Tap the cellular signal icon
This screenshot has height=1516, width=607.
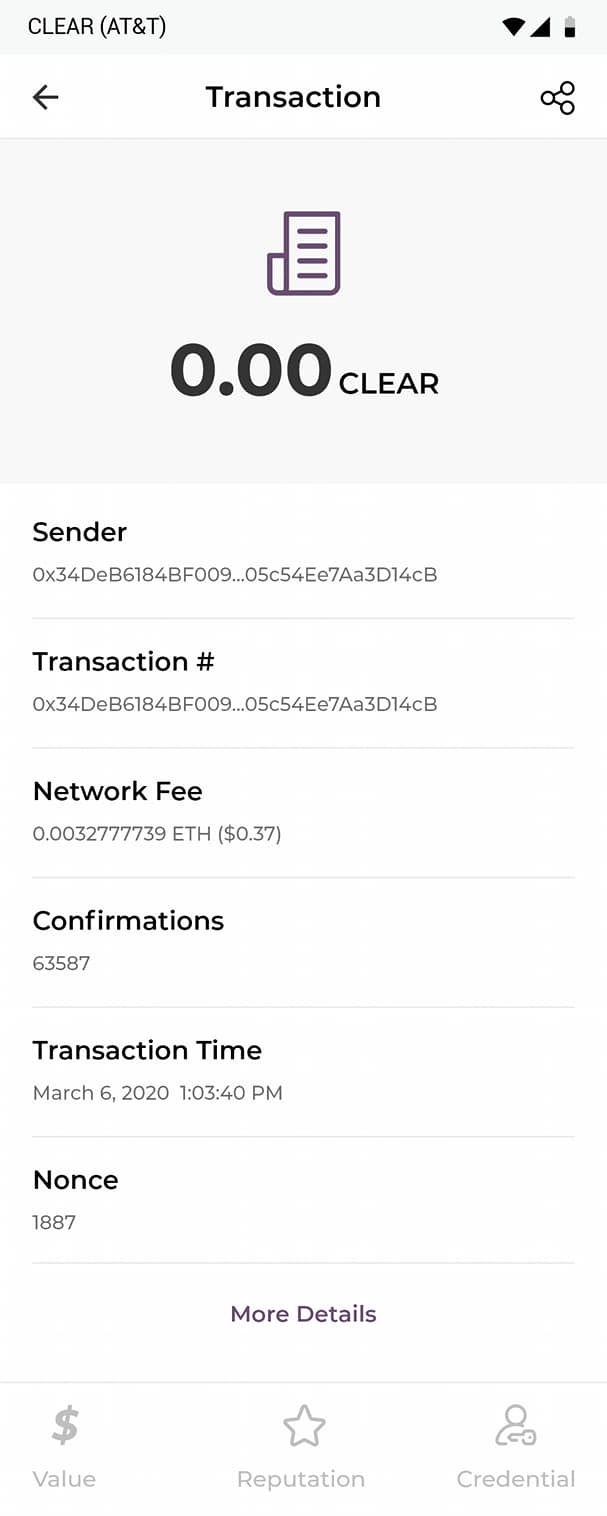[x=541, y=27]
